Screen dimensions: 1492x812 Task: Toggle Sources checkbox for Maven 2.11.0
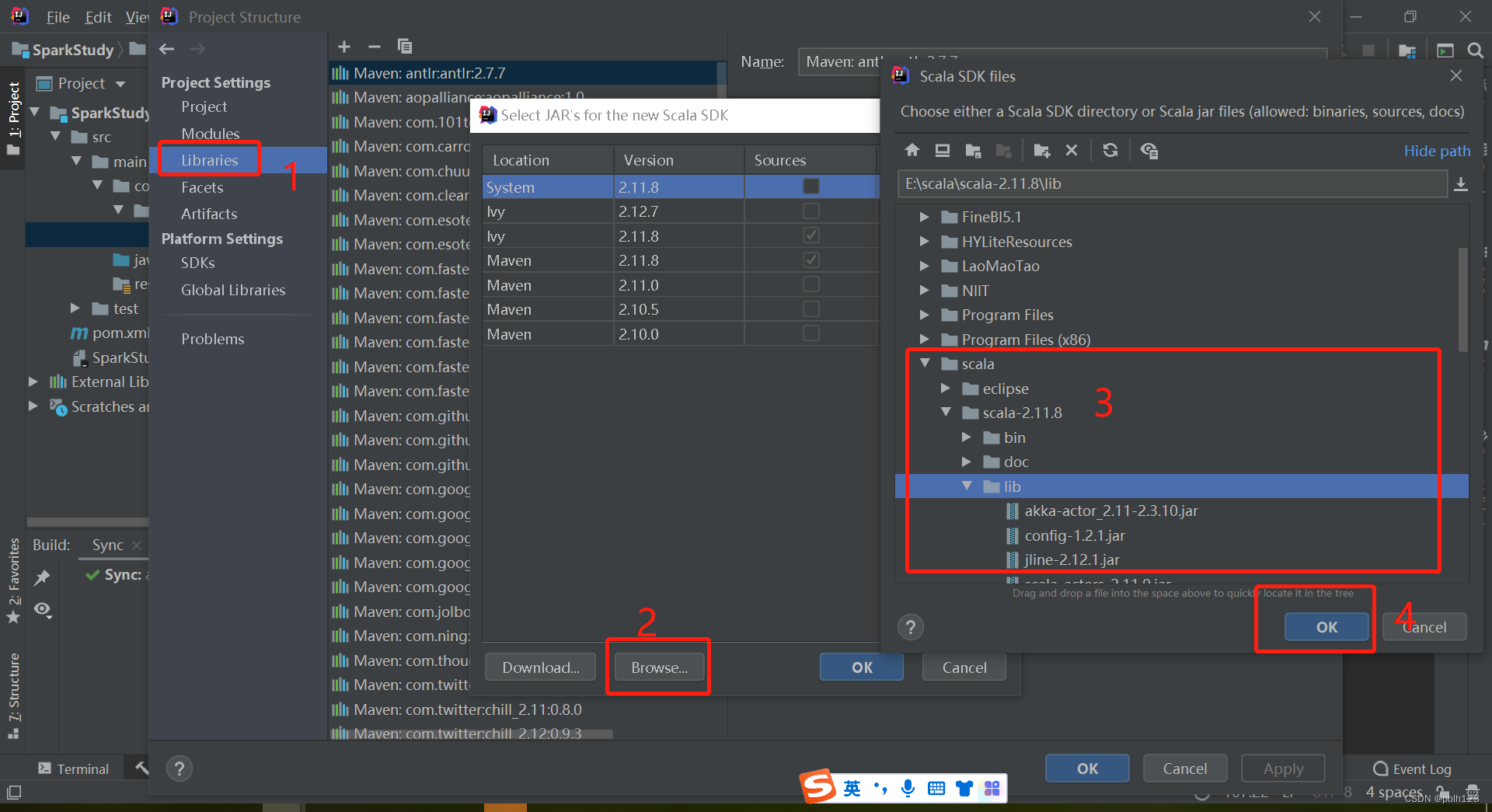[x=810, y=284]
